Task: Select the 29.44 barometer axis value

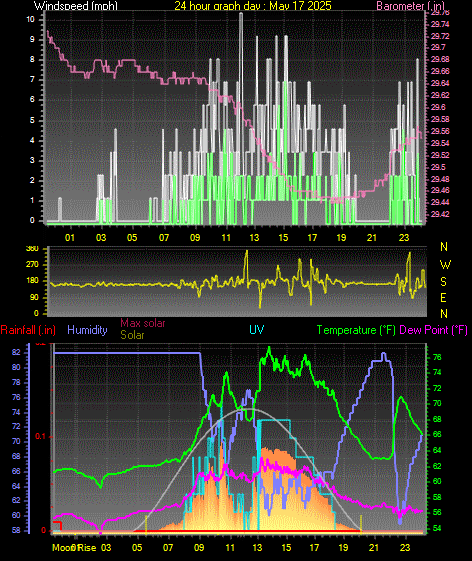Action: tap(440, 203)
